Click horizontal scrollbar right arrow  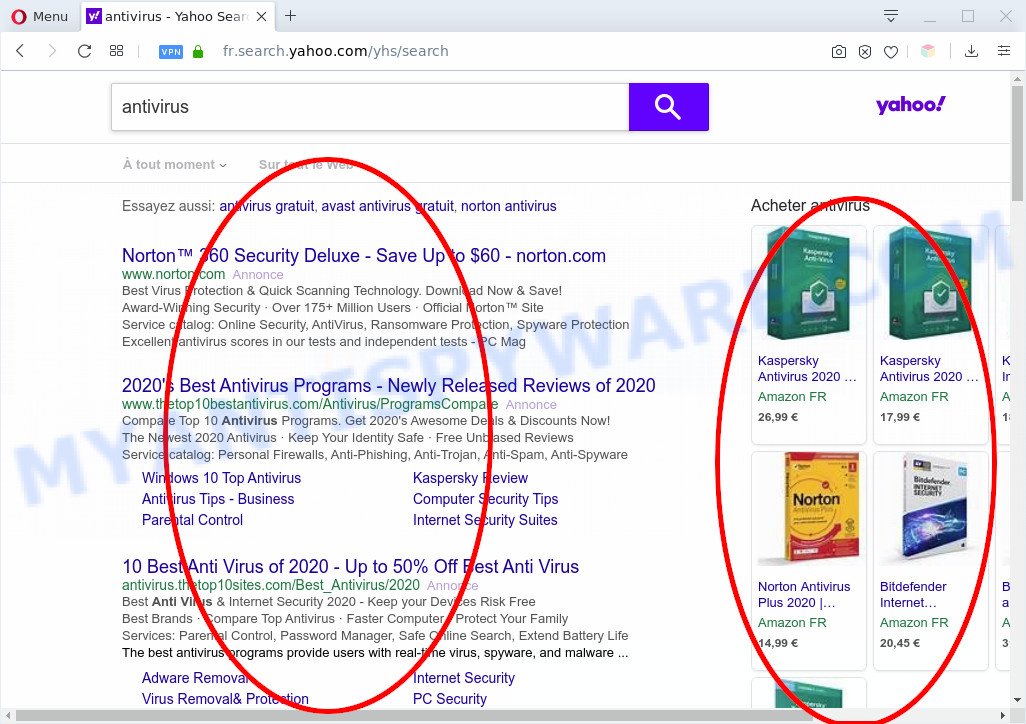(x=1002, y=715)
